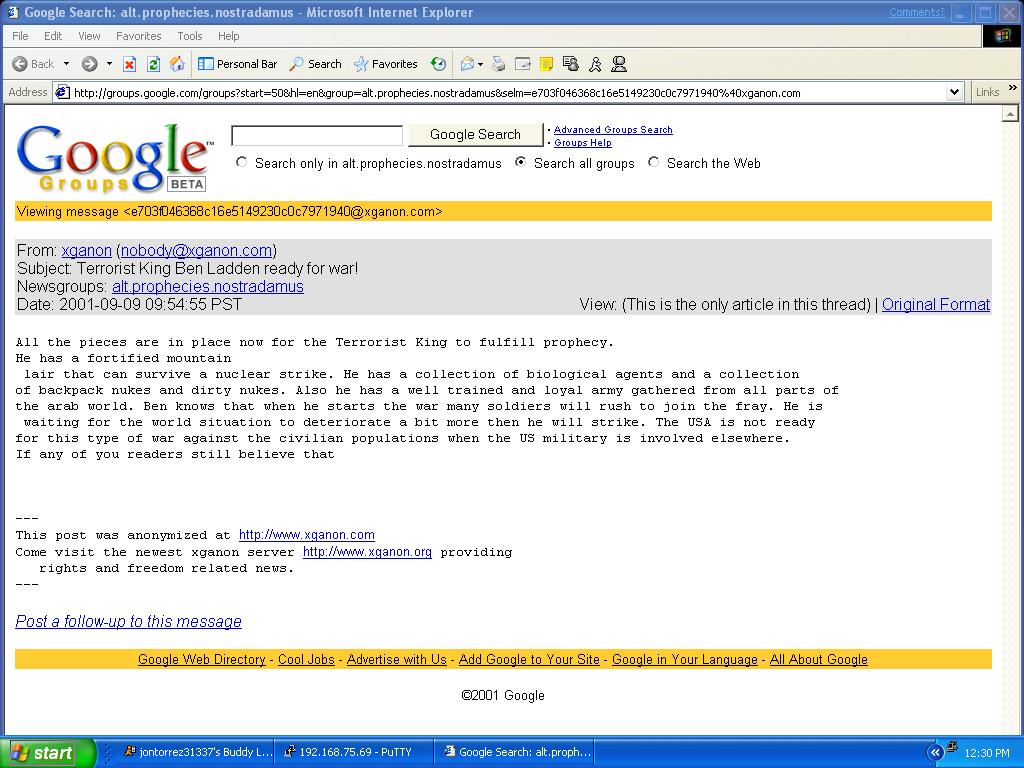Click the 12:30 PM taskbar clock
Screen dimensions: 1024x768
click(x=987, y=753)
